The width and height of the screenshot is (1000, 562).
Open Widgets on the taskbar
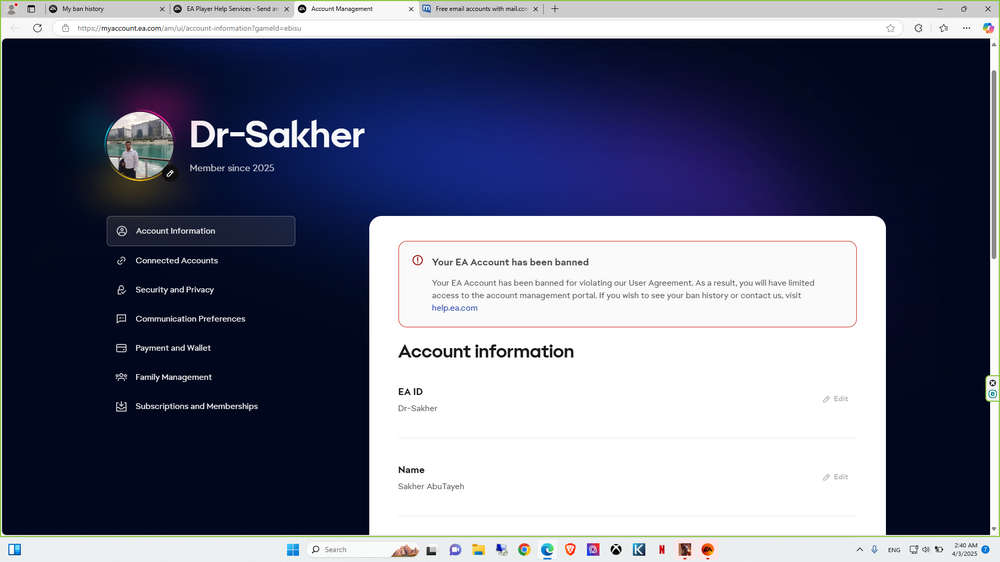pyautogui.click(x=15, y=549)
